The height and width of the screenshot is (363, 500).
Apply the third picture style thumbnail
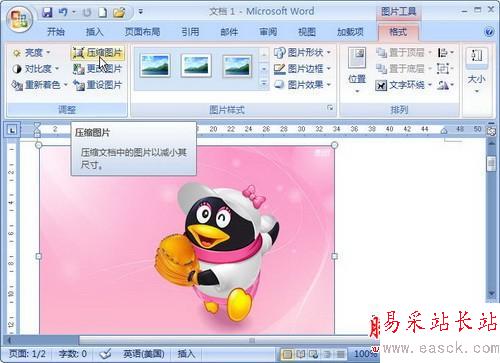237,66
